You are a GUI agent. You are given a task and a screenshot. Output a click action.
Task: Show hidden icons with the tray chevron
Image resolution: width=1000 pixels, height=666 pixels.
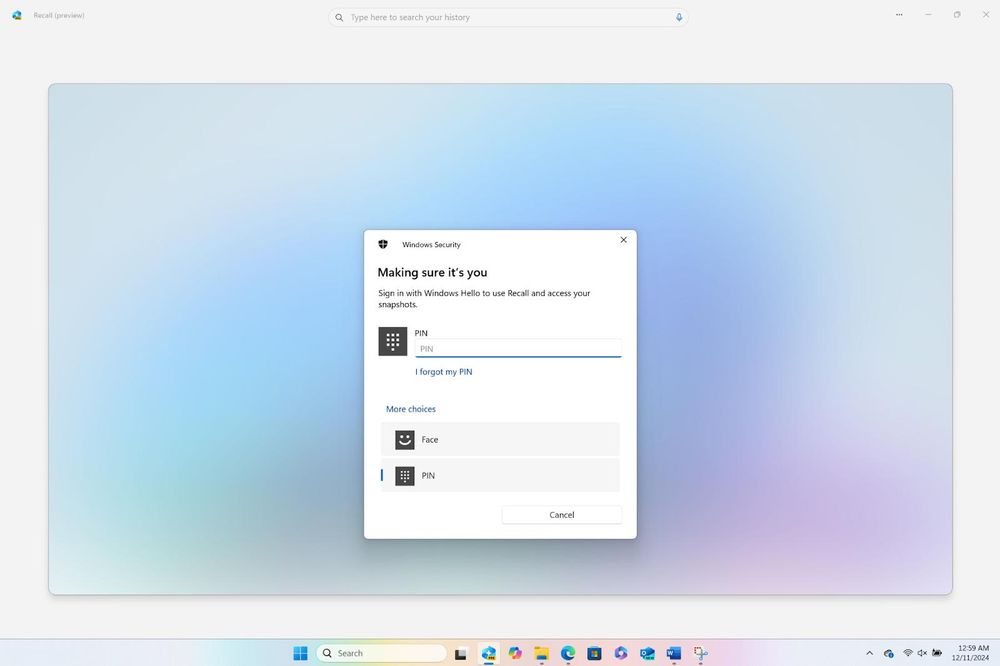869,653
